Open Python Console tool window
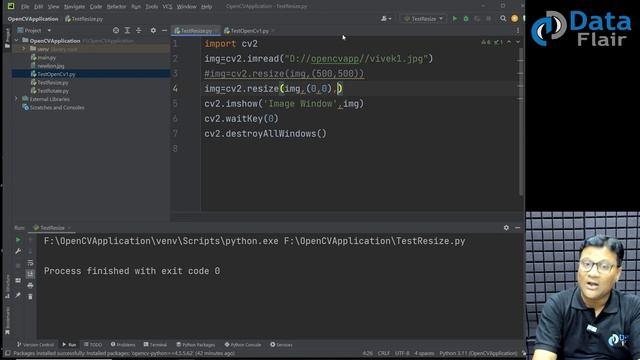 (x=243, y=345)
